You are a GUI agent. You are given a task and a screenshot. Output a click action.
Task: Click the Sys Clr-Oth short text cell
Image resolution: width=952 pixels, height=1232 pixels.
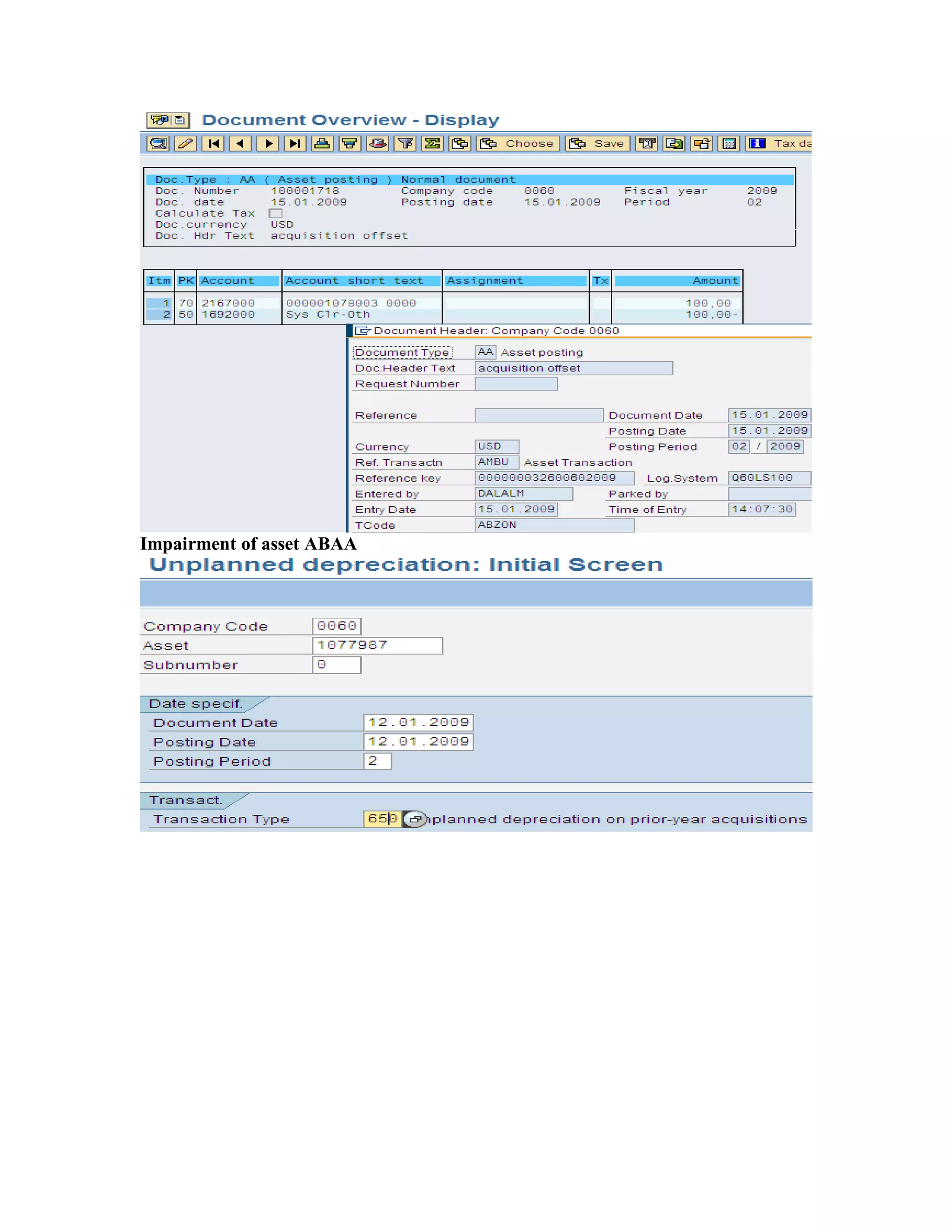328,314
